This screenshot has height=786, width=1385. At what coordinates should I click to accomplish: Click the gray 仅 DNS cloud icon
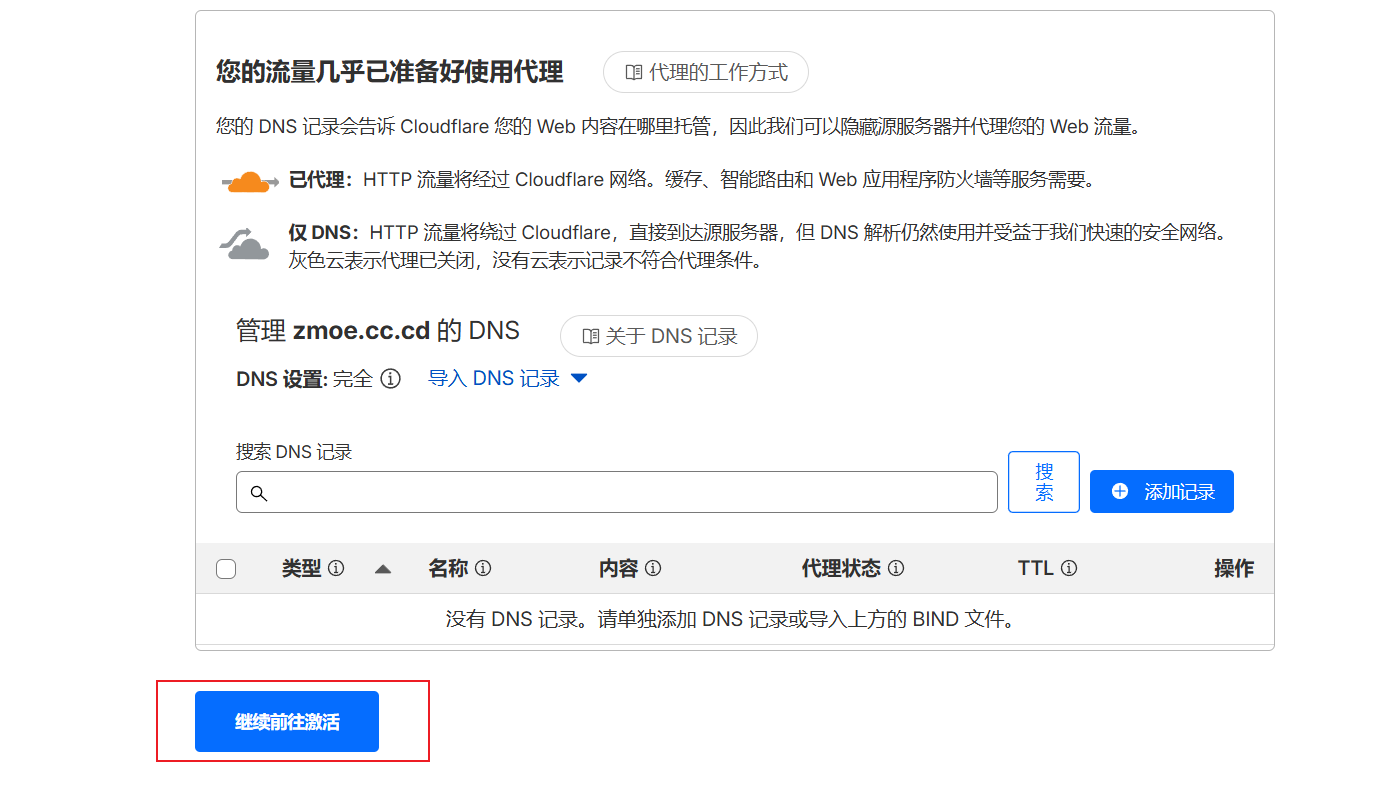tap(244, 244)
